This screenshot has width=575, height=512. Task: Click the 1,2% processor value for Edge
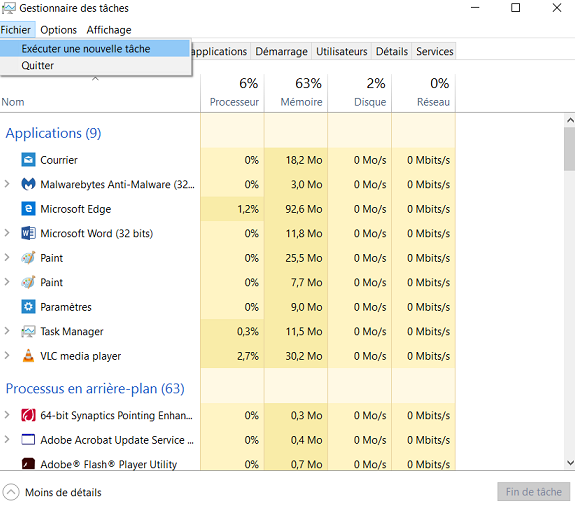pyautogui.click(x=248, y=209)
